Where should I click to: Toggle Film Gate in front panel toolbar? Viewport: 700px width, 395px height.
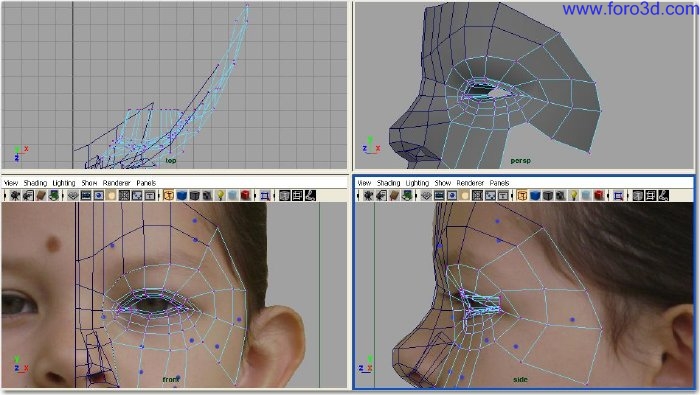[x=86, y=195]
